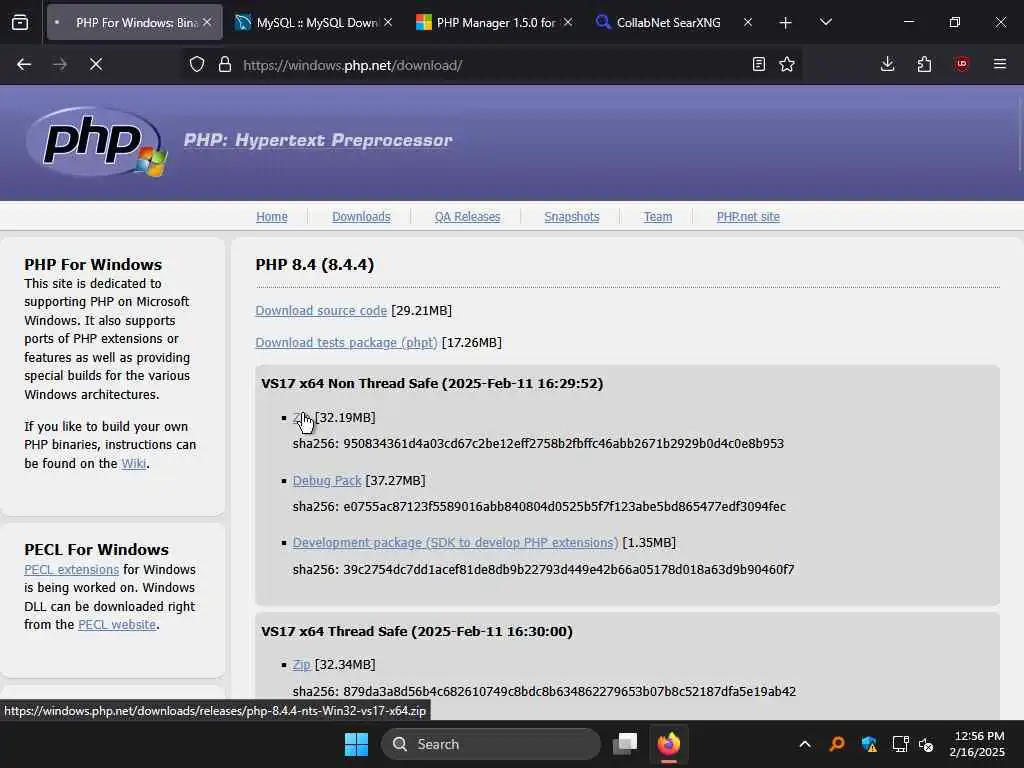This screenshot has height=768, width=1024.
Task: Toggle reader view icon
Action: point(759,64)
